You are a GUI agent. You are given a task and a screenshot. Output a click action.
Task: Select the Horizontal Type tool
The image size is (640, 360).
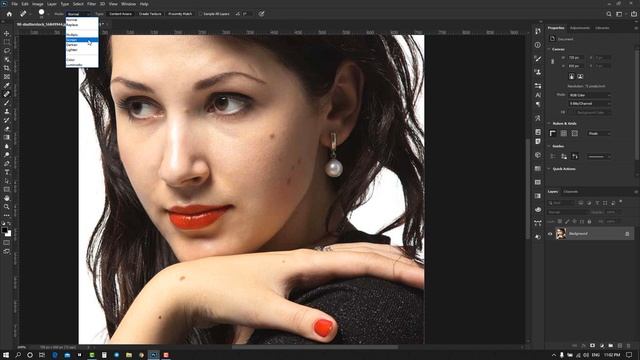tap(7, 172)
